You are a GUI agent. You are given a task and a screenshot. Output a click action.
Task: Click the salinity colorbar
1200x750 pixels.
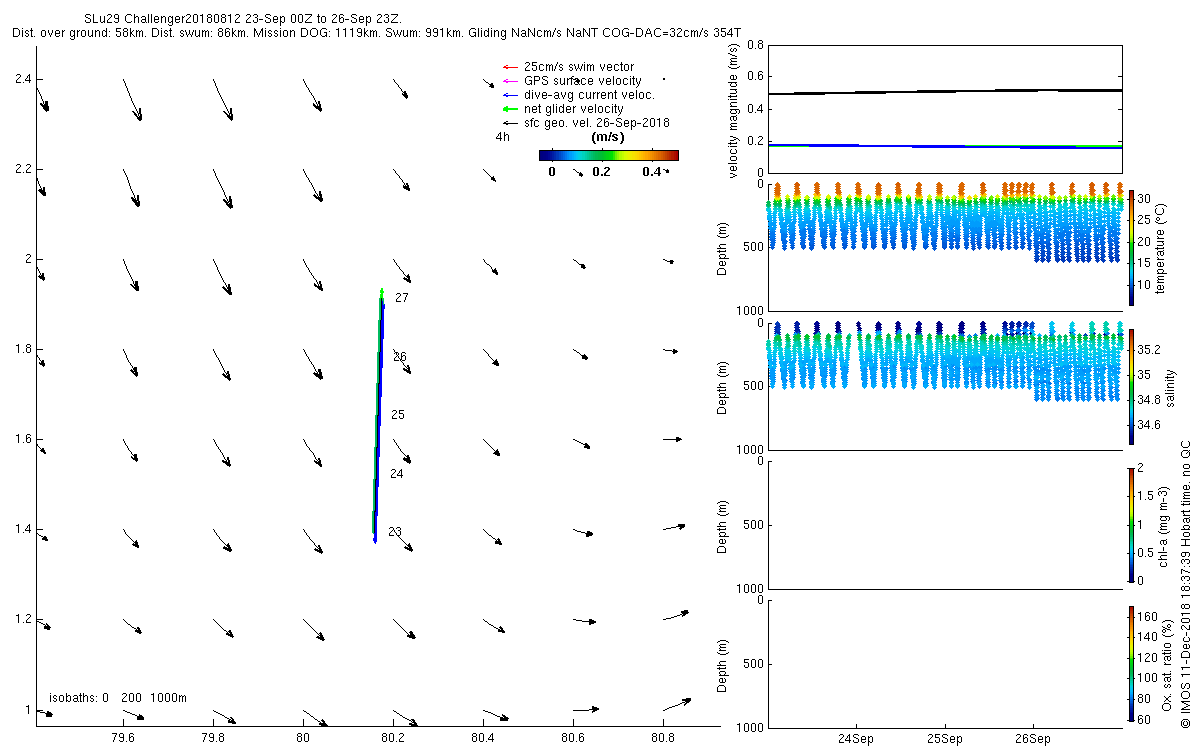[1131, 385]
